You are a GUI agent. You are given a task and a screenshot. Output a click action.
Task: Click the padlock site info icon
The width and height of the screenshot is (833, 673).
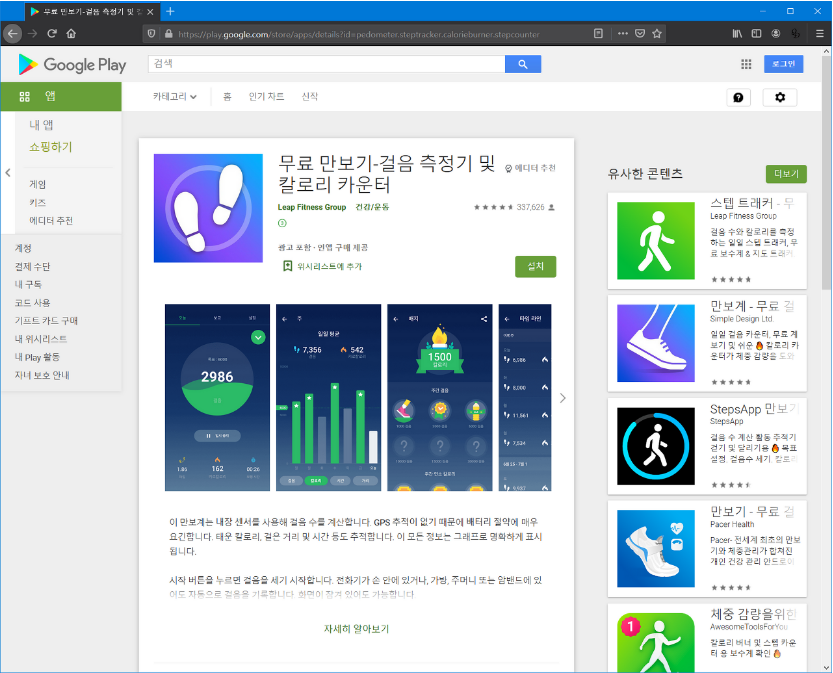point(168,33)
